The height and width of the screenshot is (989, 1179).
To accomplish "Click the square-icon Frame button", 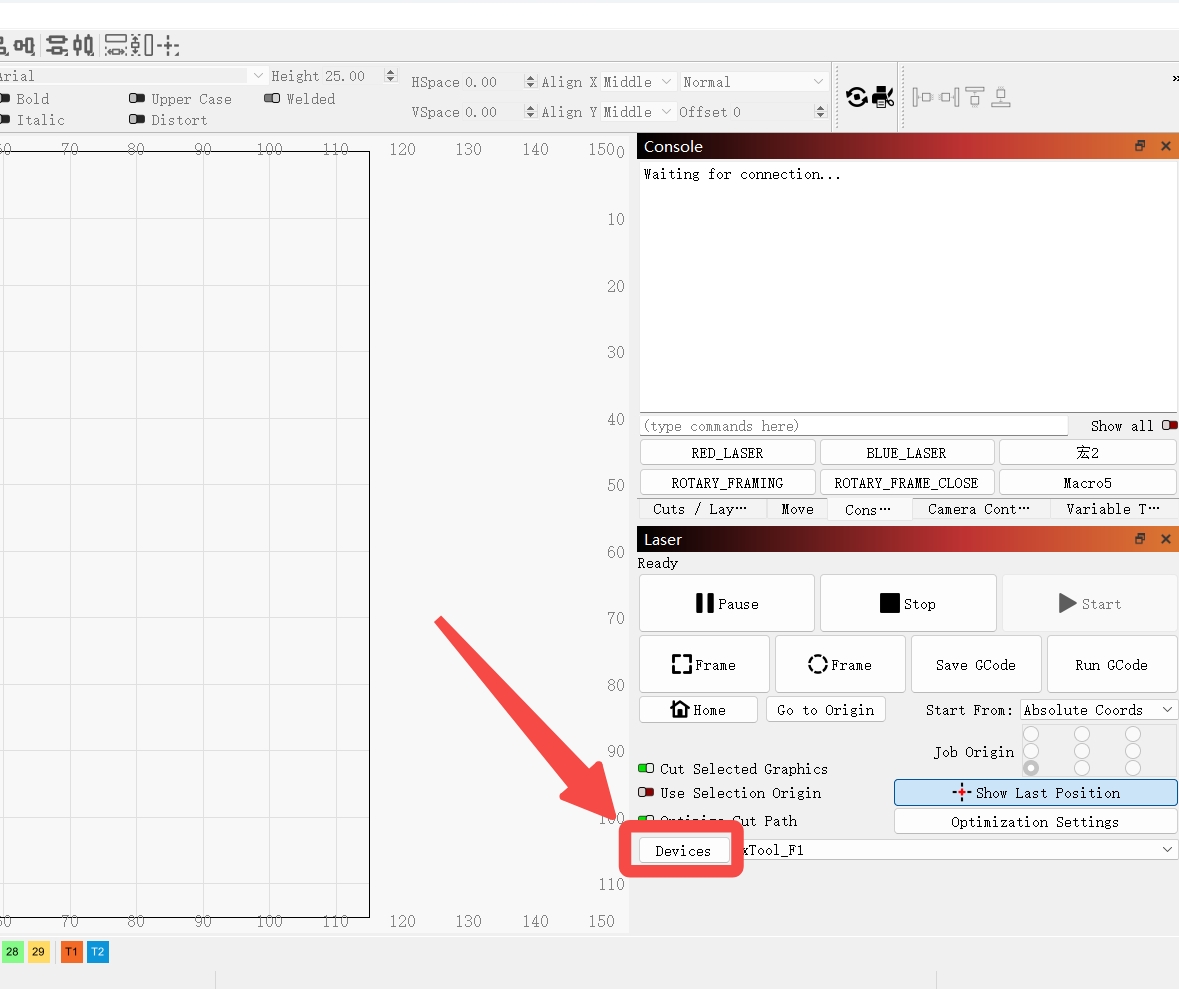I will [704, 664].
